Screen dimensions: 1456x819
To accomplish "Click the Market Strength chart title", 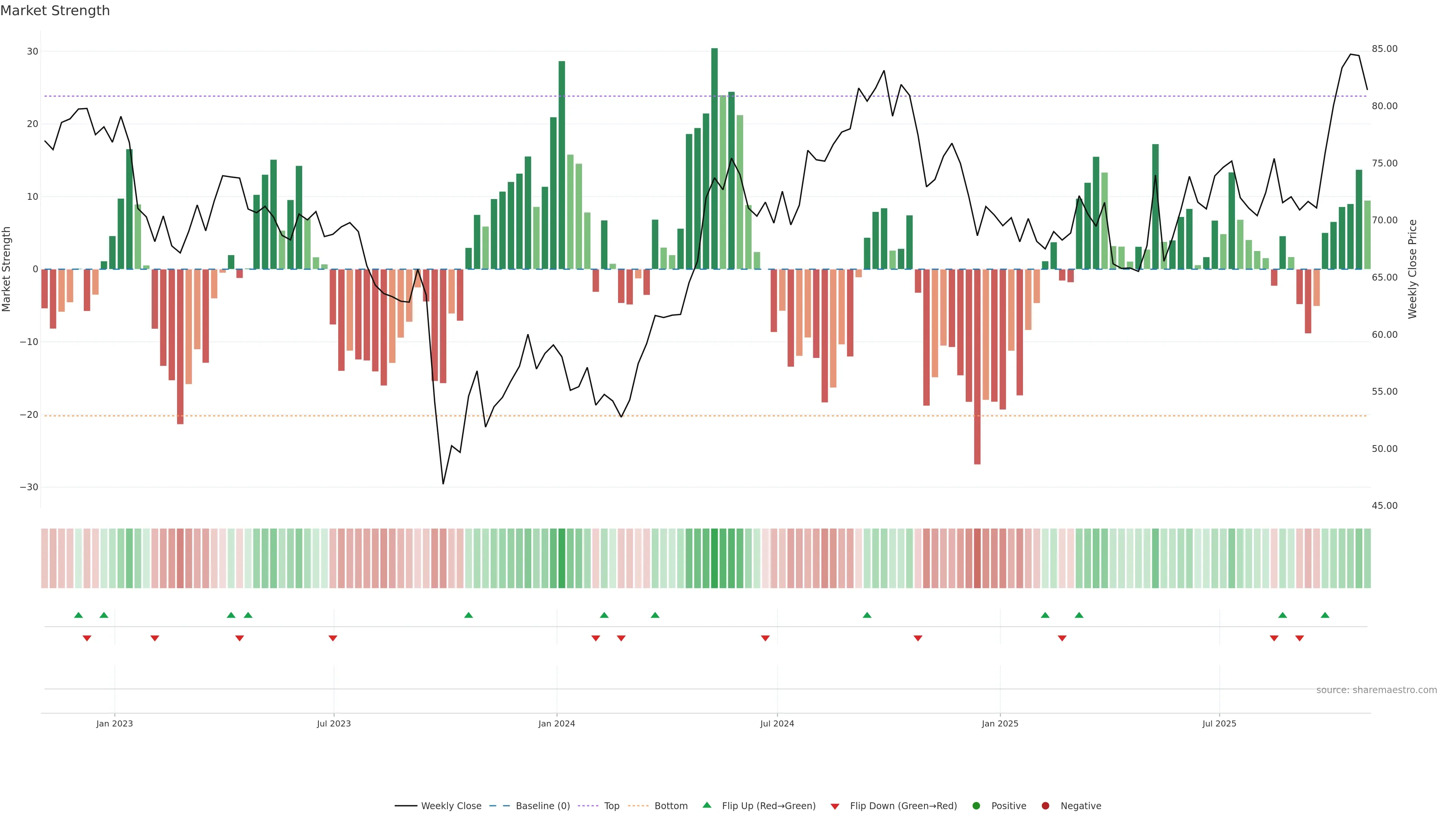I will click(x=55, y=11).
